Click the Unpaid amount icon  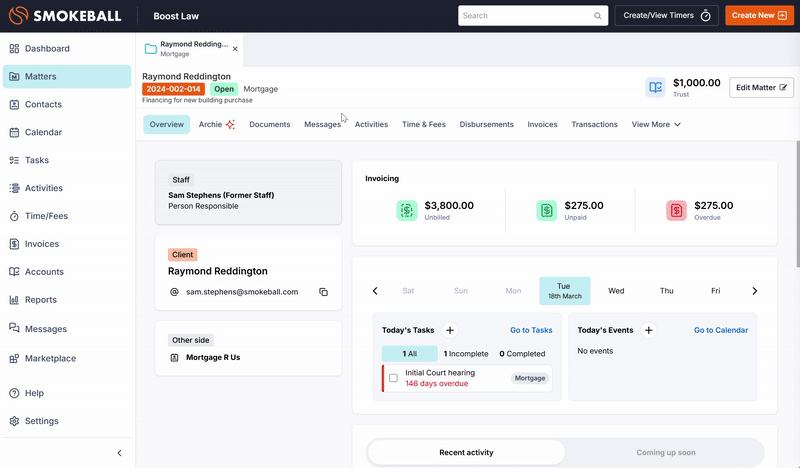[546, 210]
